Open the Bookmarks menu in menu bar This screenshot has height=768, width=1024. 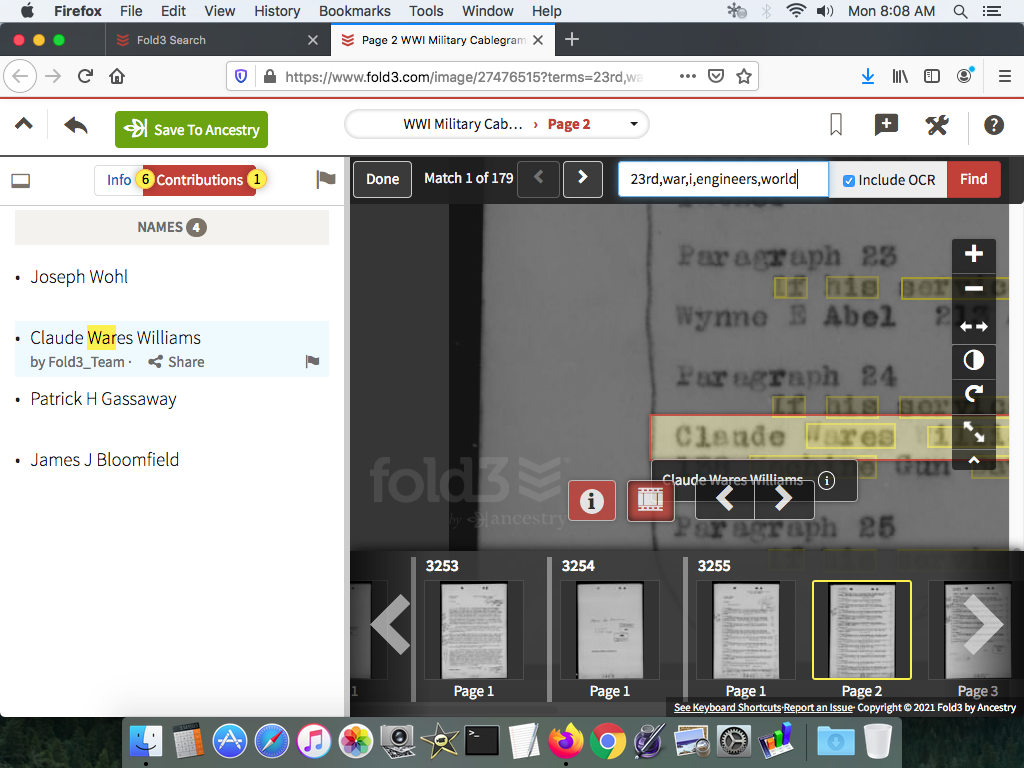pos(354,11)
